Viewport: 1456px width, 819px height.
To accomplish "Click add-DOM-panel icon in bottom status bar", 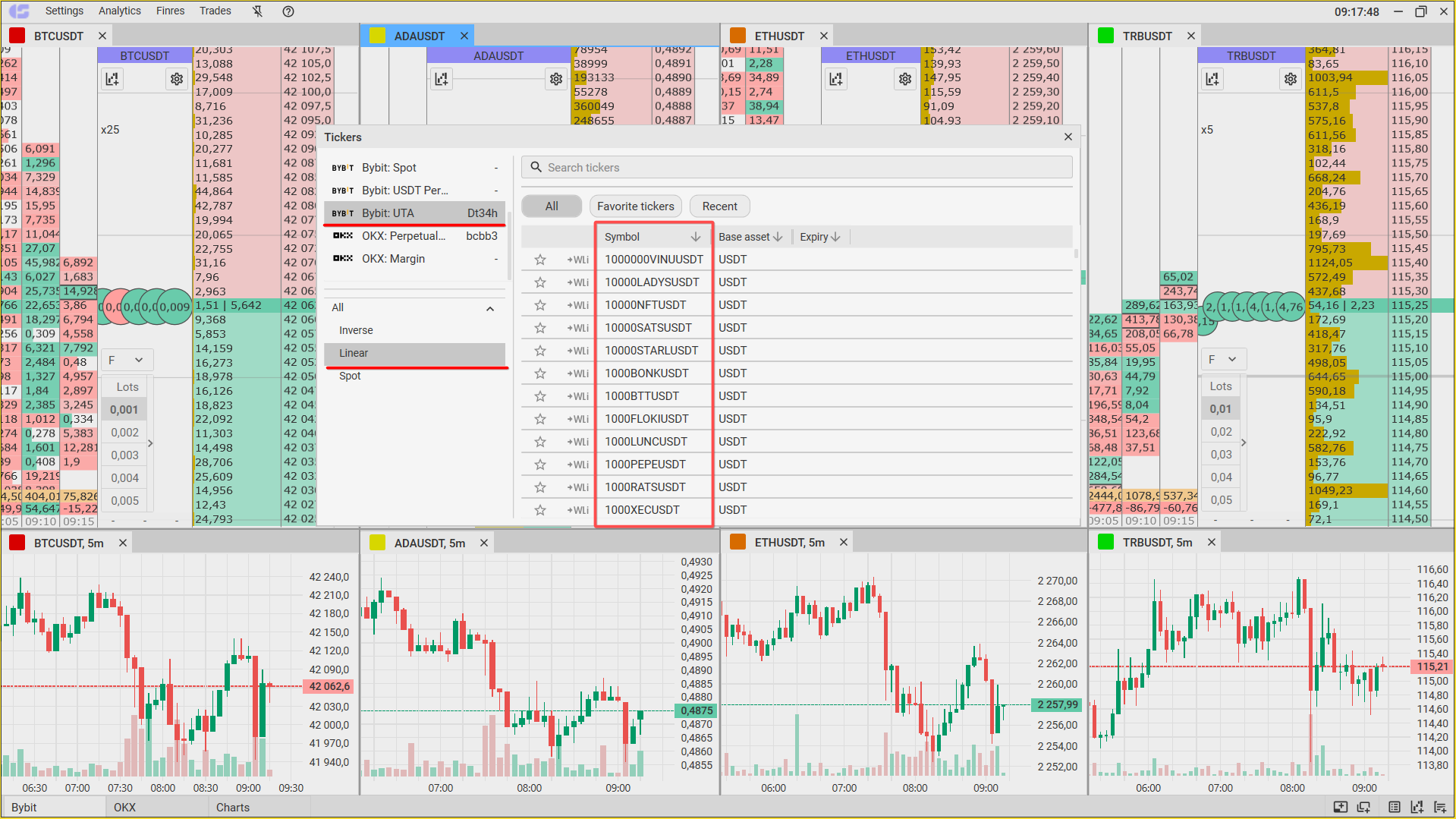I will click(x=1340, y=807).
